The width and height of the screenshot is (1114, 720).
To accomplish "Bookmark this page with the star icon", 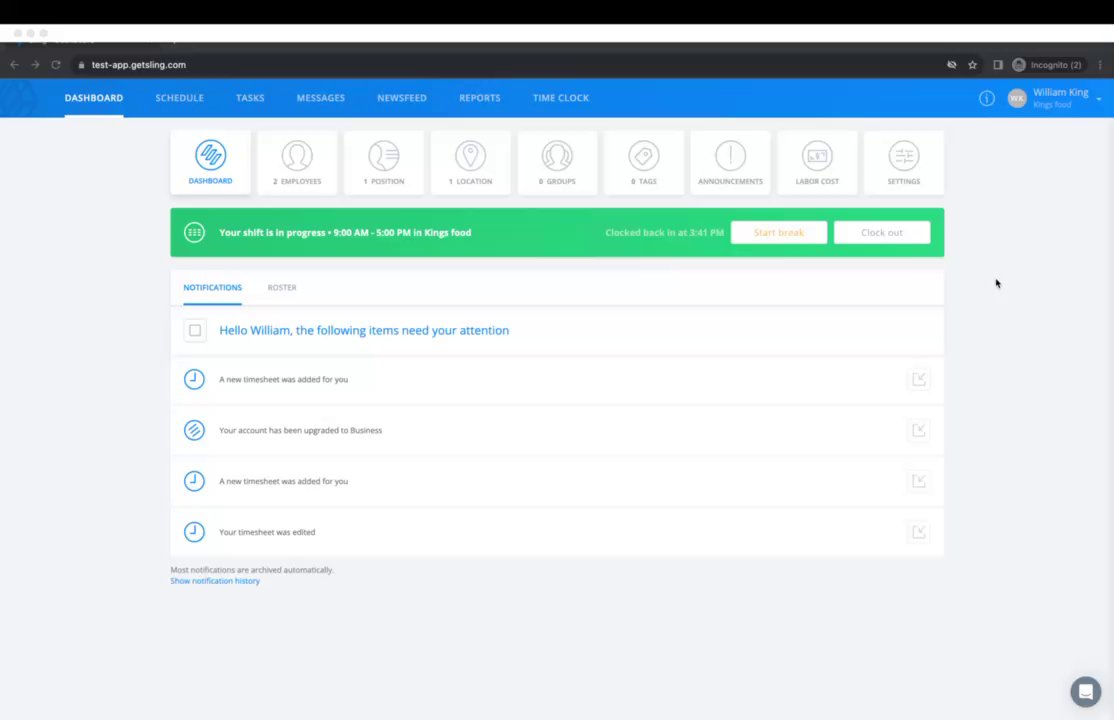I will 973,65.
